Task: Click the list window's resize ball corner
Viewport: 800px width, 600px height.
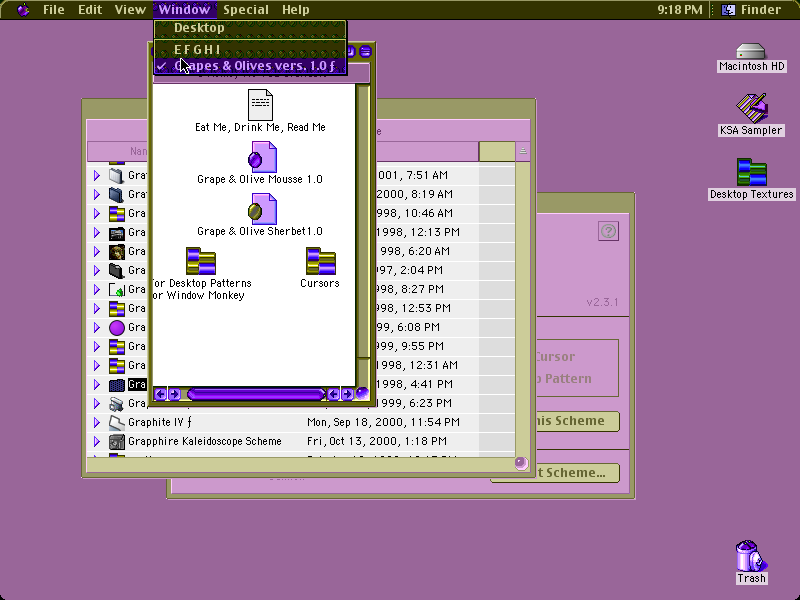Action: (521, 463)
